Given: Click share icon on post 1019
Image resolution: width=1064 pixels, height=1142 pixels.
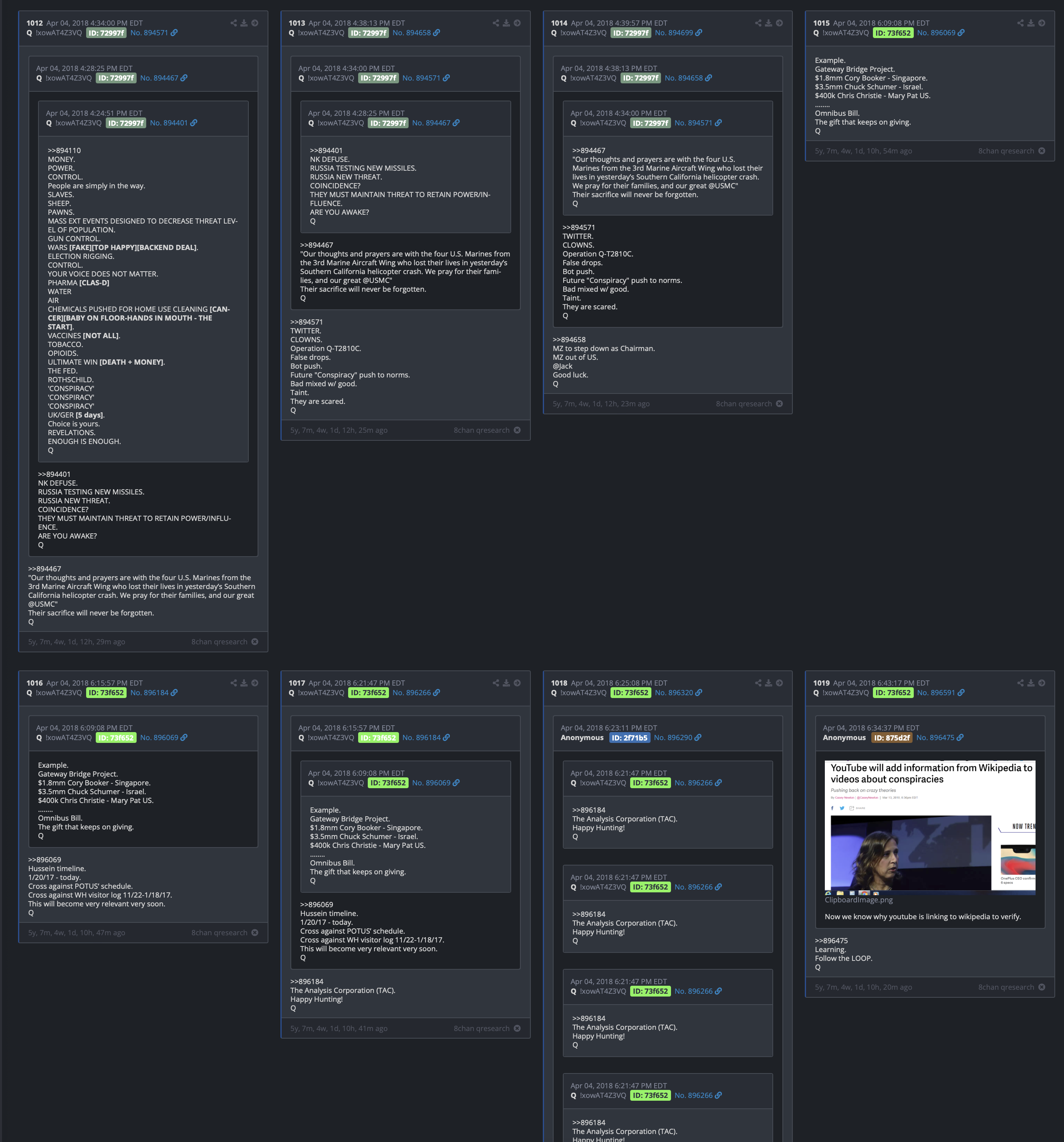Looking at the screenshot, I should [1020, 683].
